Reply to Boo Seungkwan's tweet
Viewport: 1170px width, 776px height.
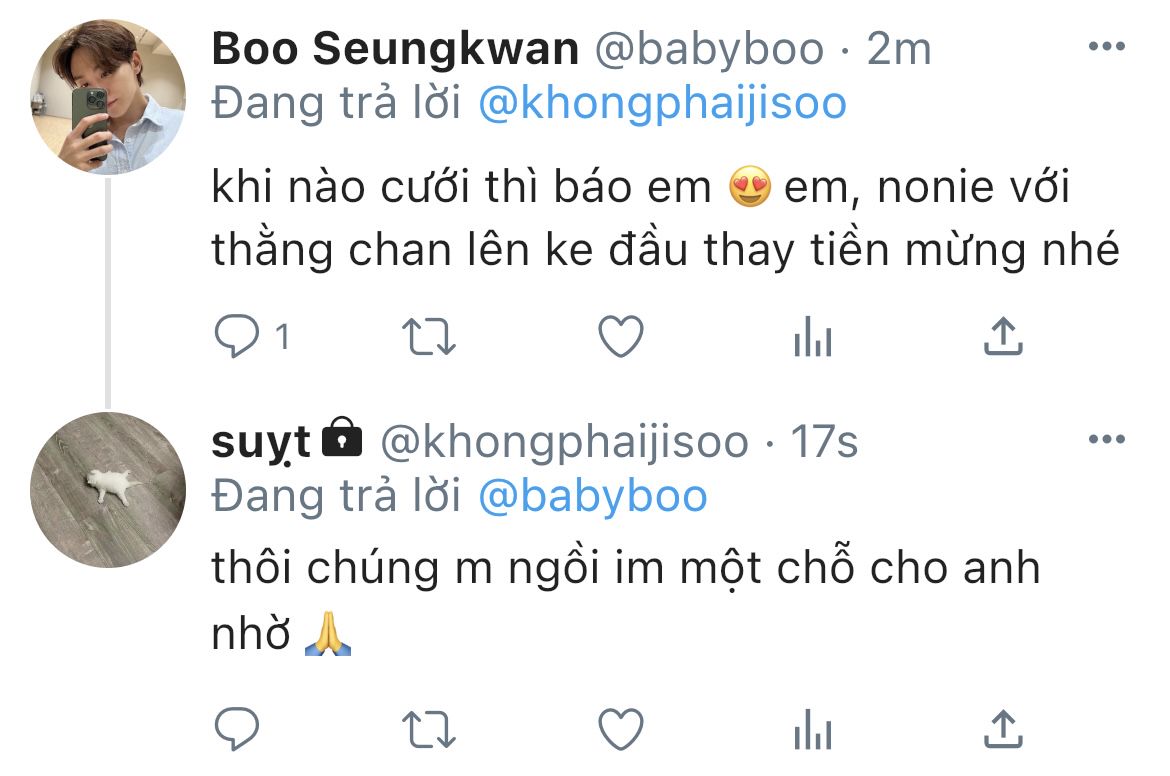point(237,337)
